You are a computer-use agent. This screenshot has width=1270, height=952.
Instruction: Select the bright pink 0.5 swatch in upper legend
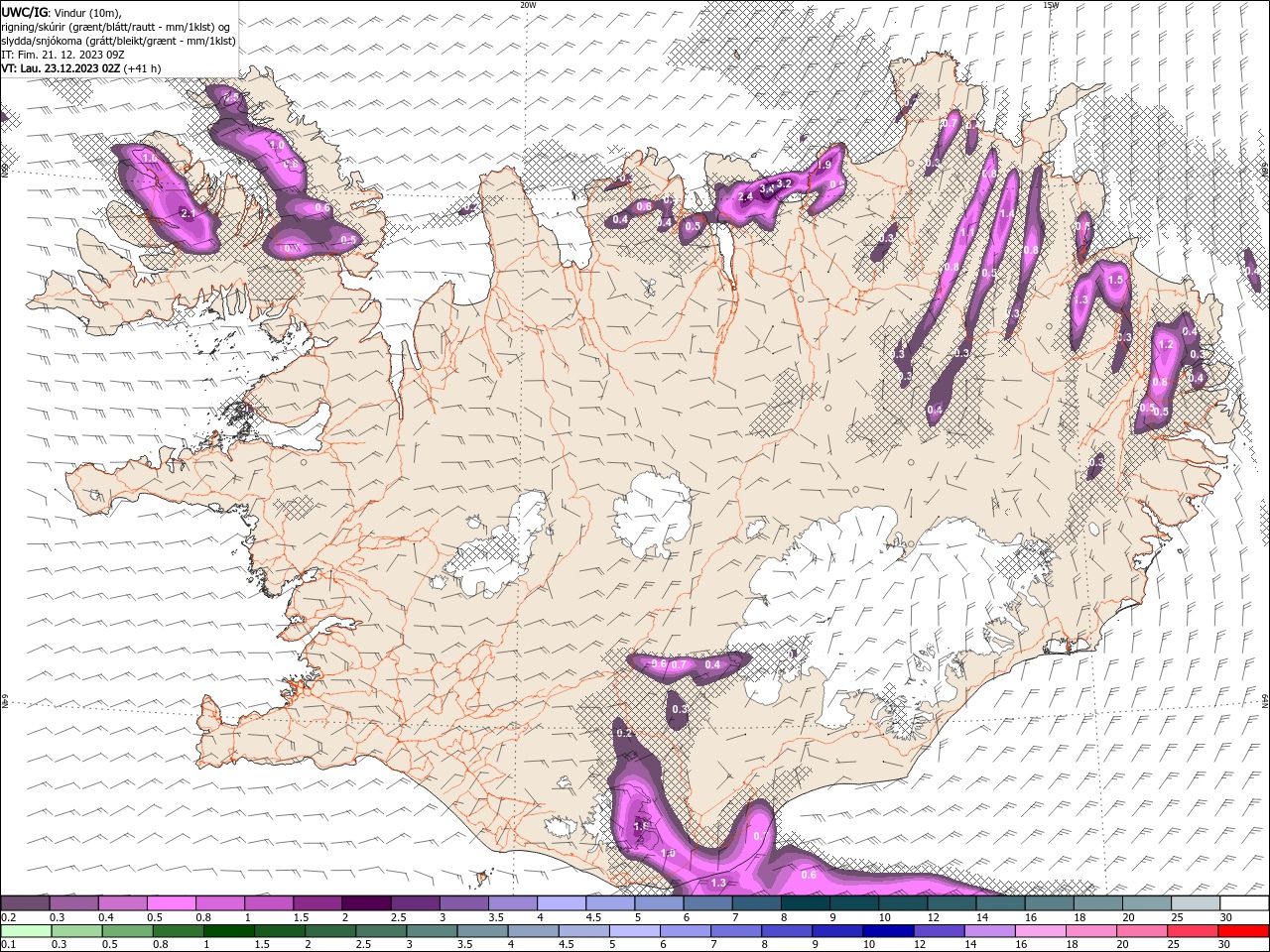(x=172, y=903)
